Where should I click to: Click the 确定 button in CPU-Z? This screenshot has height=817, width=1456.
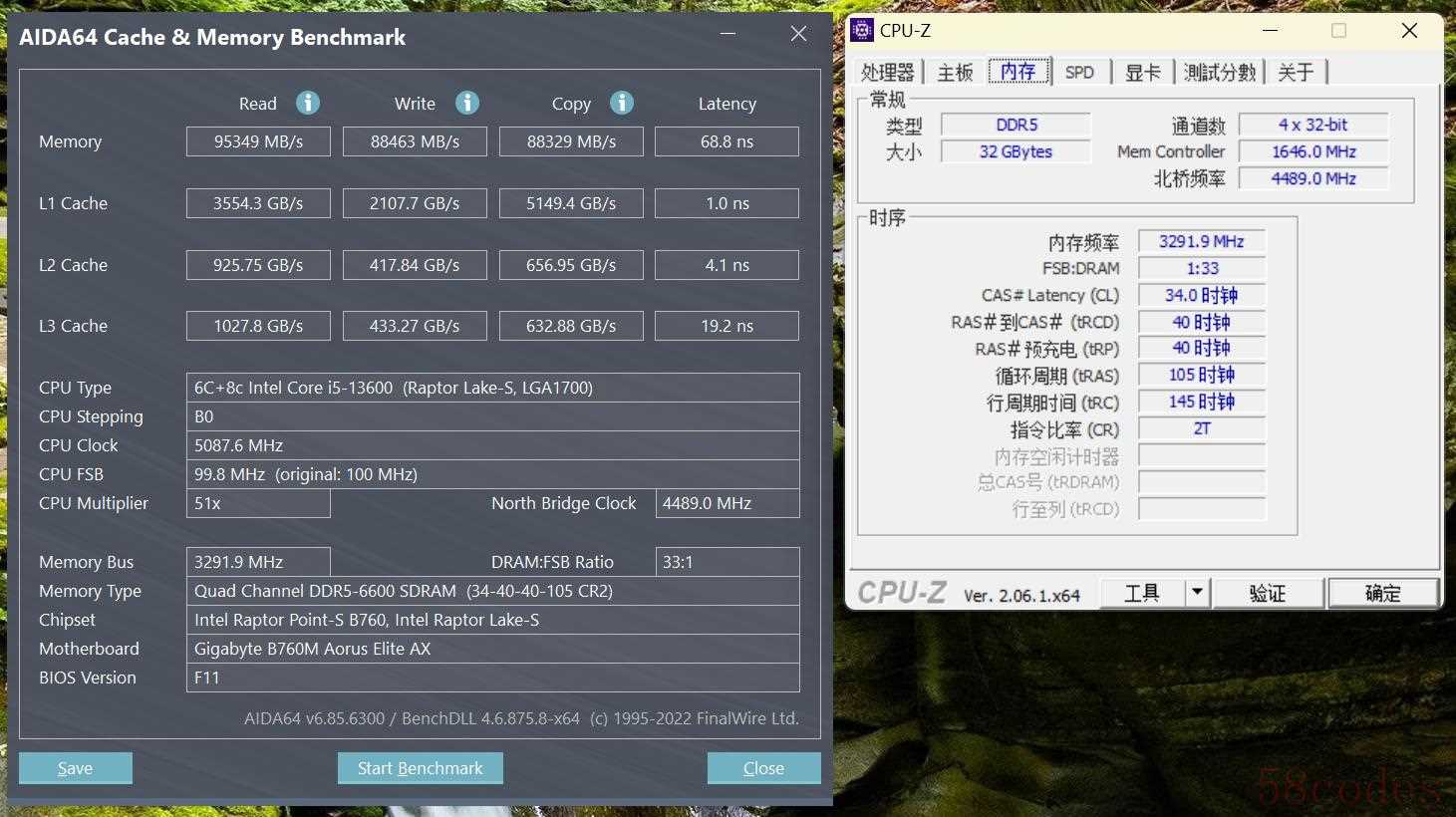tap(1383, 593)
